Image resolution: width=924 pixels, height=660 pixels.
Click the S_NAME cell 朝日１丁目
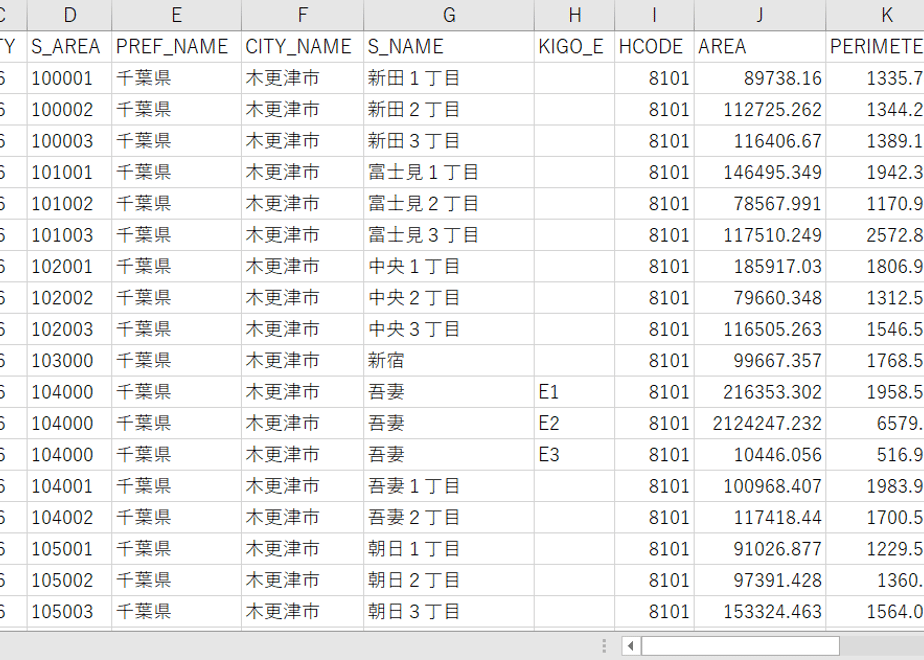(449, 549)
